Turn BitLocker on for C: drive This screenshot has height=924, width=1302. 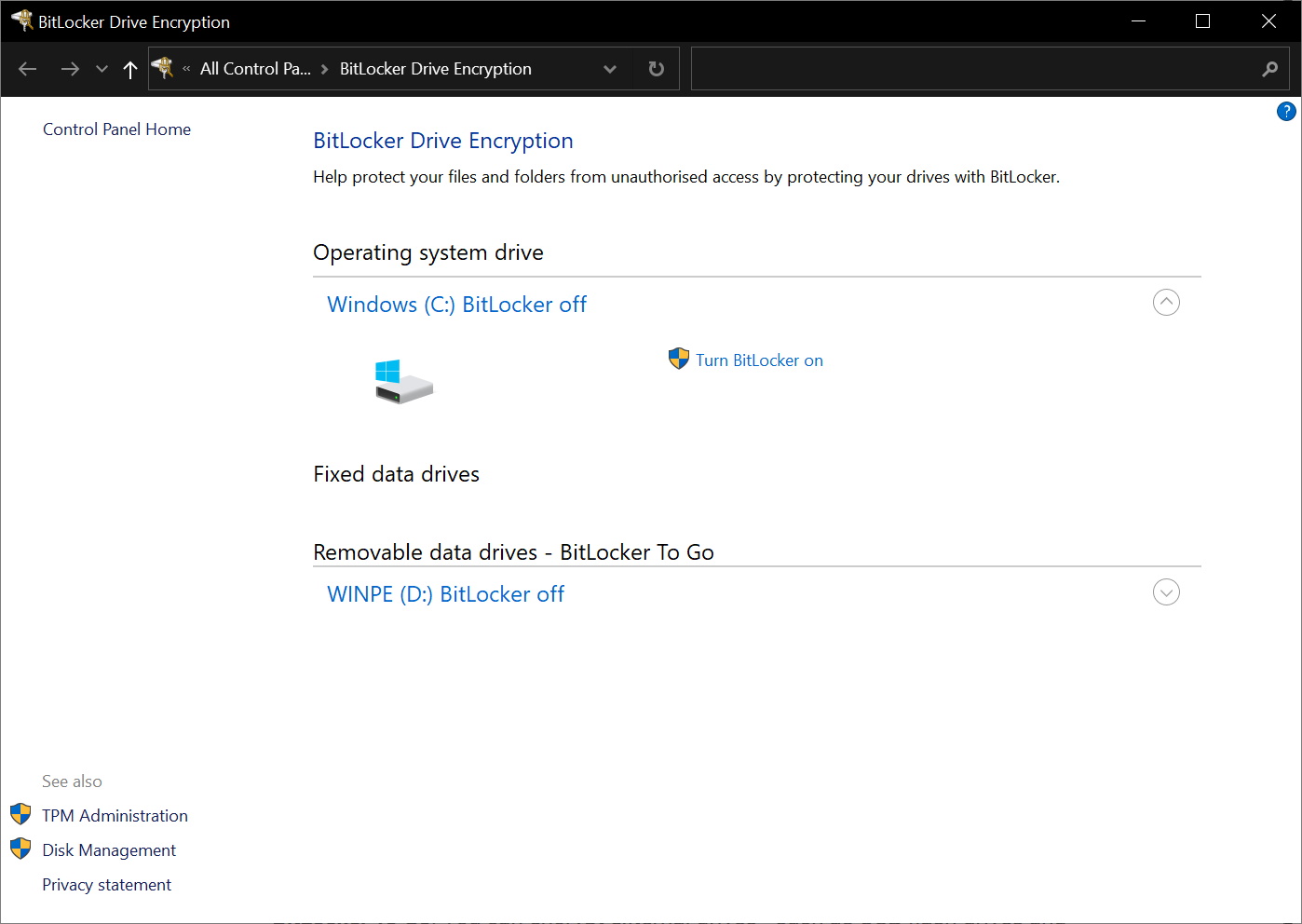759,360
